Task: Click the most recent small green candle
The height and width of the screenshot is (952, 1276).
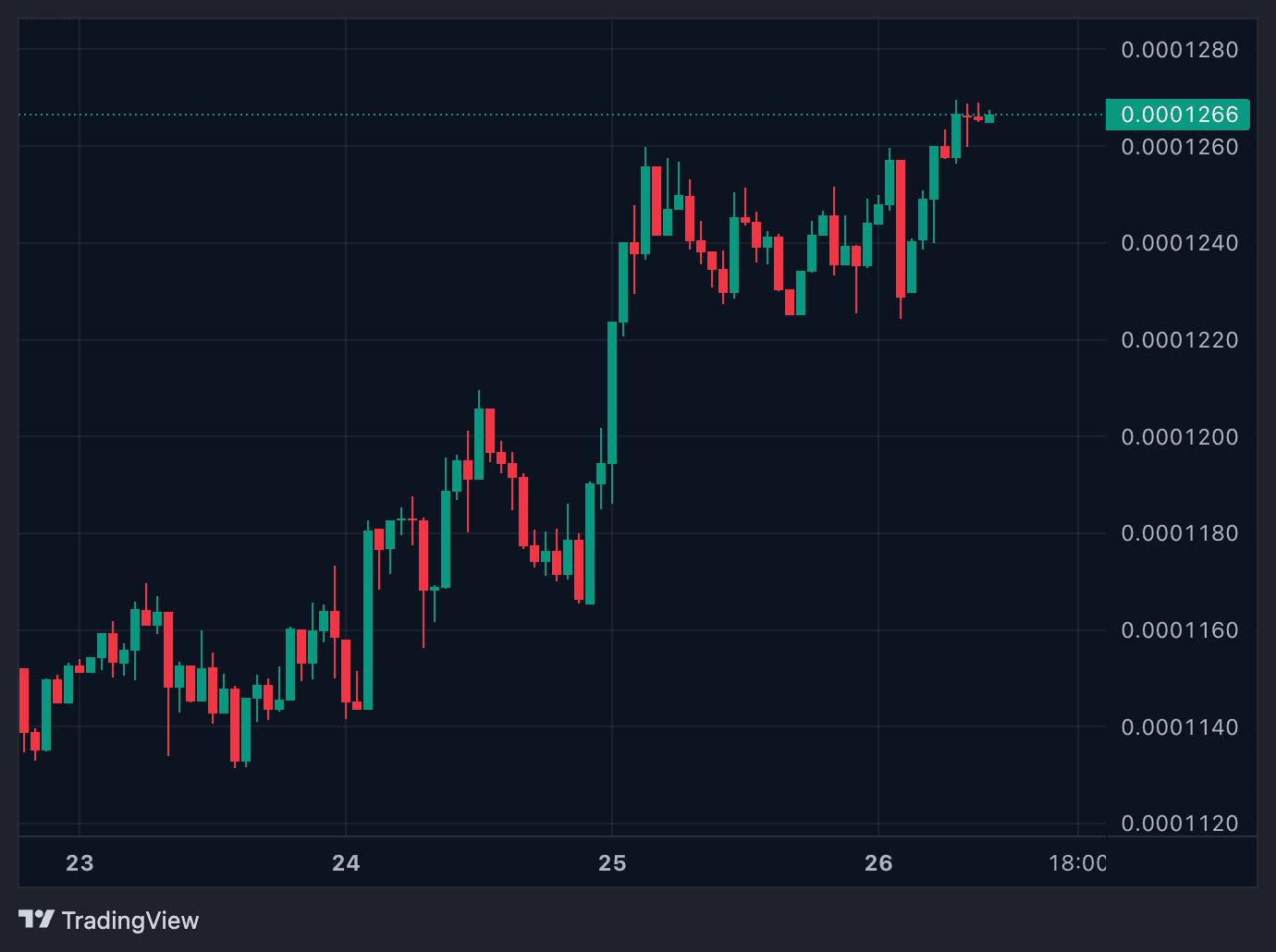Action: (989, 118)
